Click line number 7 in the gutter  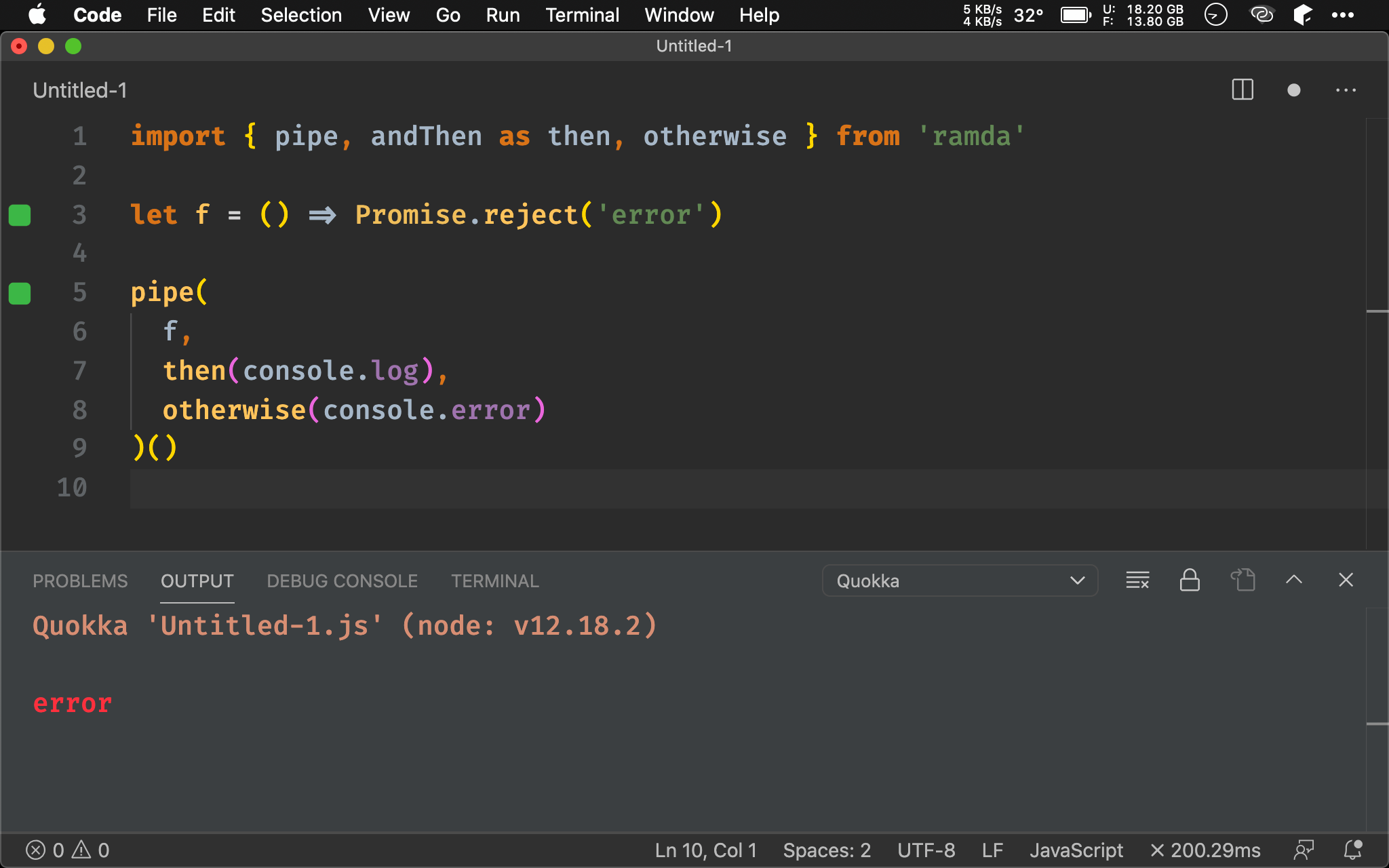coord(79,371)
